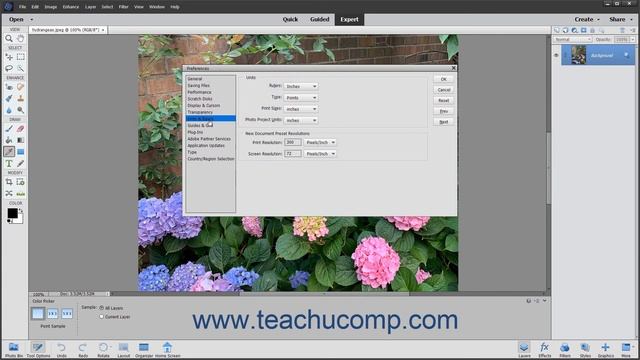Open the Filters panel
The width and height of the screenshot is (640, 360).
565,350
